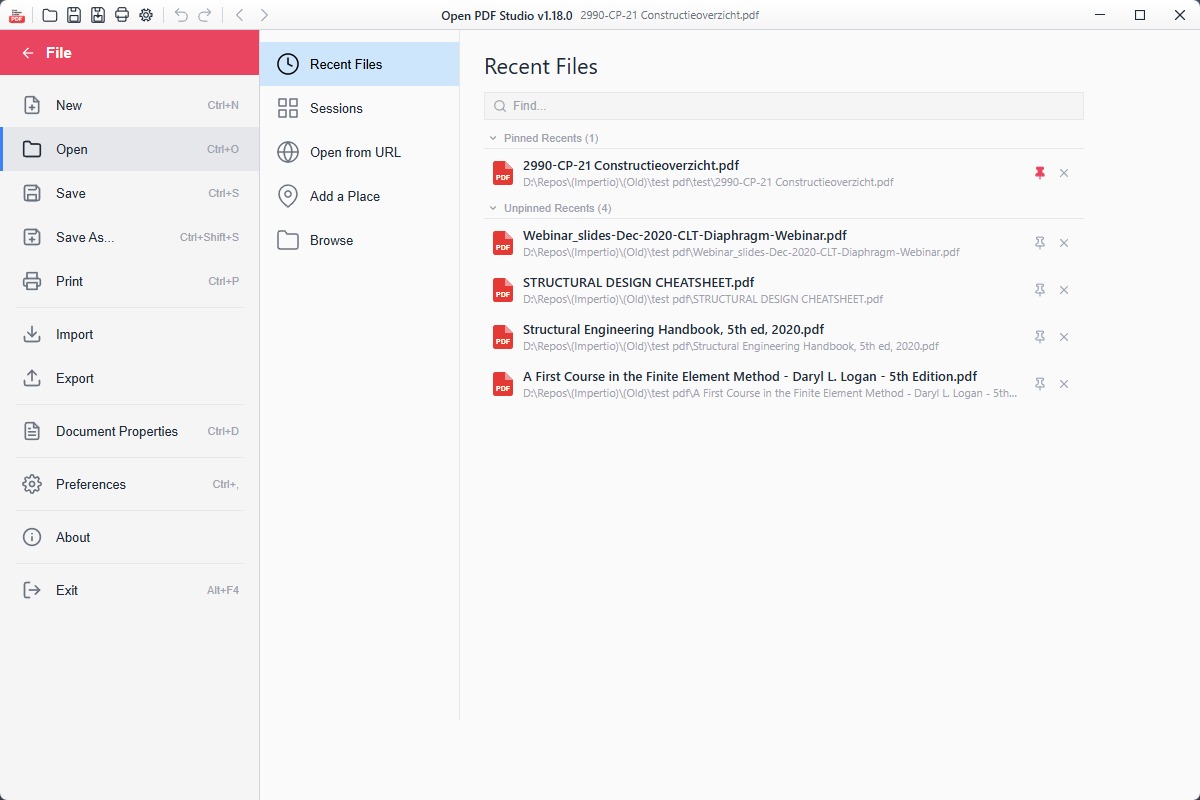
Task: Click the Redo arrow in the toolbar
Action: pos(204,15)
